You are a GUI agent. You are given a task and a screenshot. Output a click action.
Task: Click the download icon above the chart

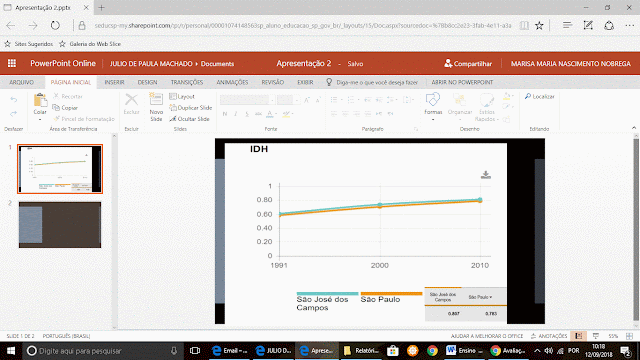pos(486,175)
